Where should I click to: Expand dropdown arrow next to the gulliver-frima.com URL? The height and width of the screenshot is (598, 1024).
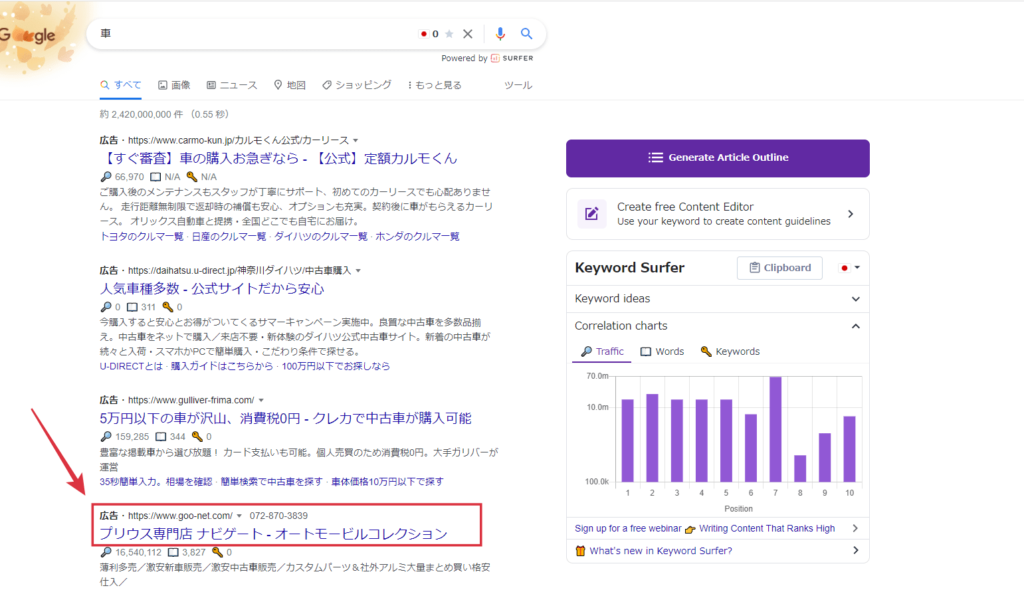pos(261,400)
